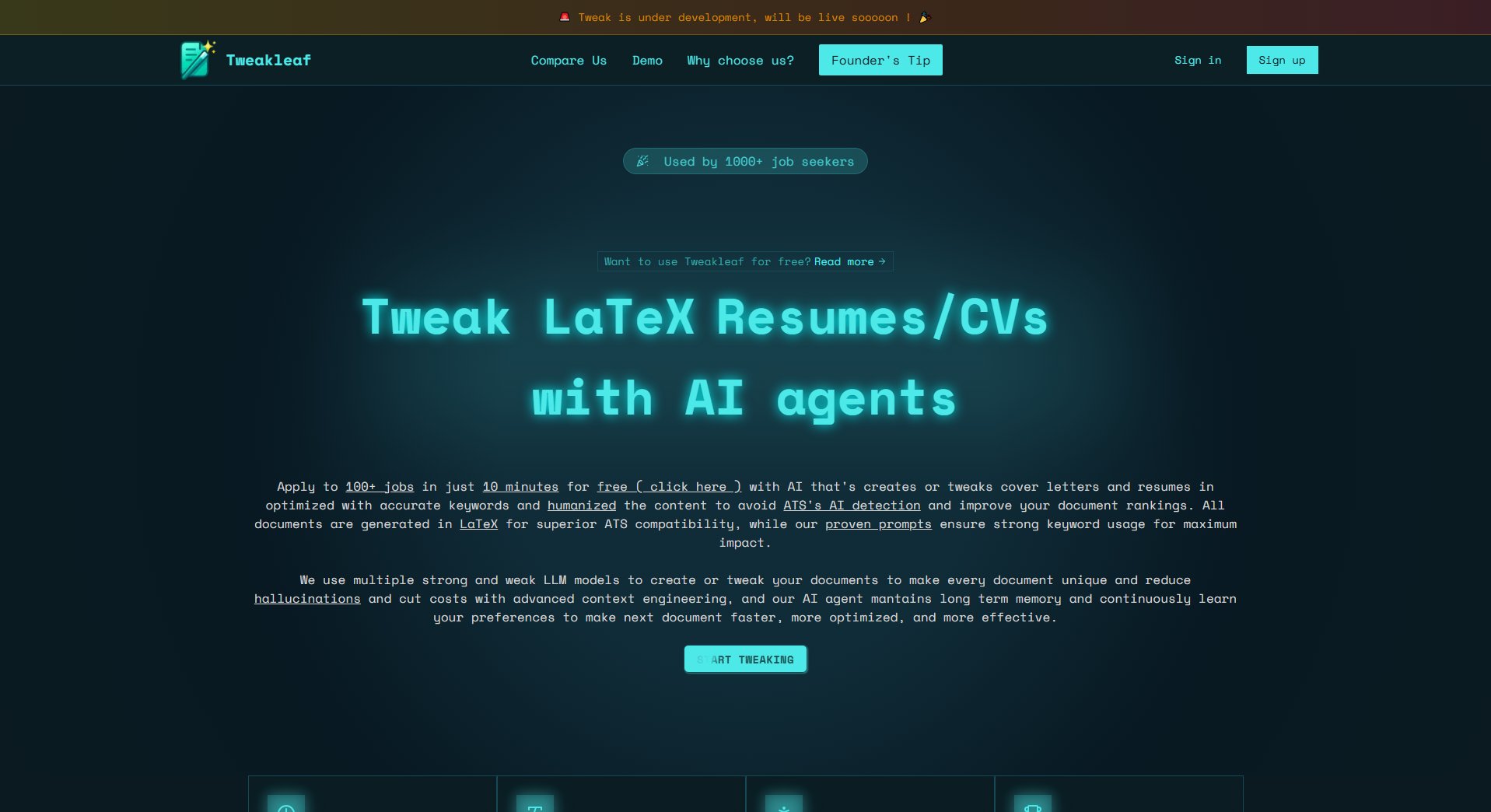Click the 'Tweak is under development' banner text
Viewport: 1491px width, 812px height.
pyautogui.click(x=744, y=17)
